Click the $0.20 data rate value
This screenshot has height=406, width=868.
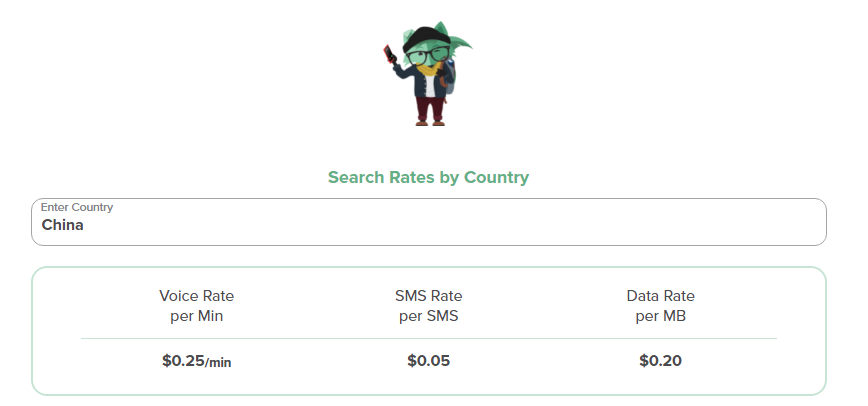[660, 361]
